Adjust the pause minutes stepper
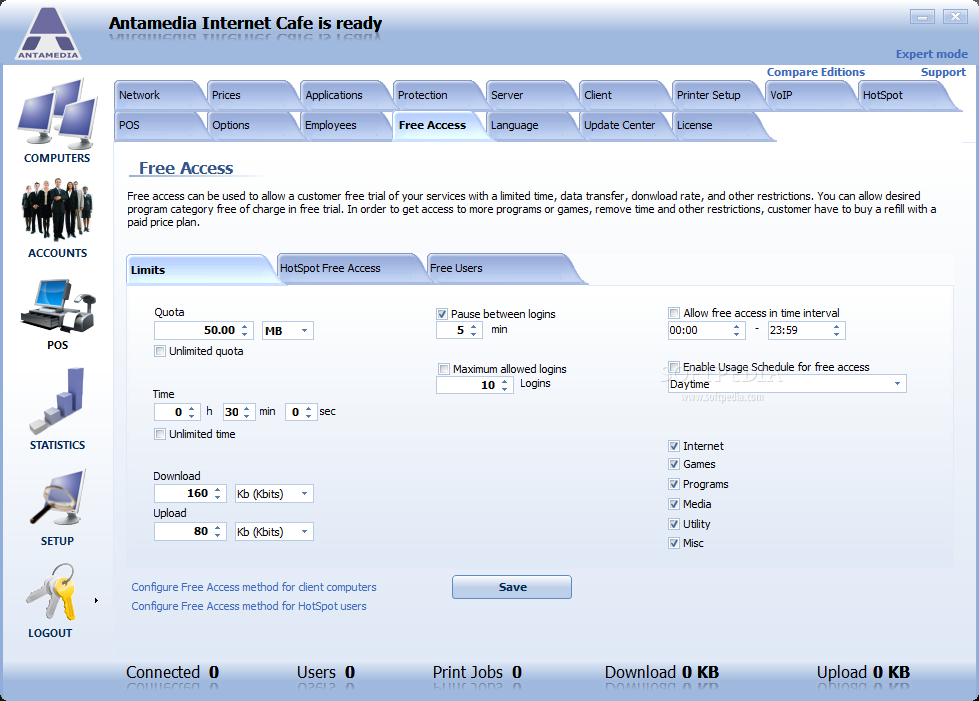This screenshot has width=979, height=701. tap(474, 330)
